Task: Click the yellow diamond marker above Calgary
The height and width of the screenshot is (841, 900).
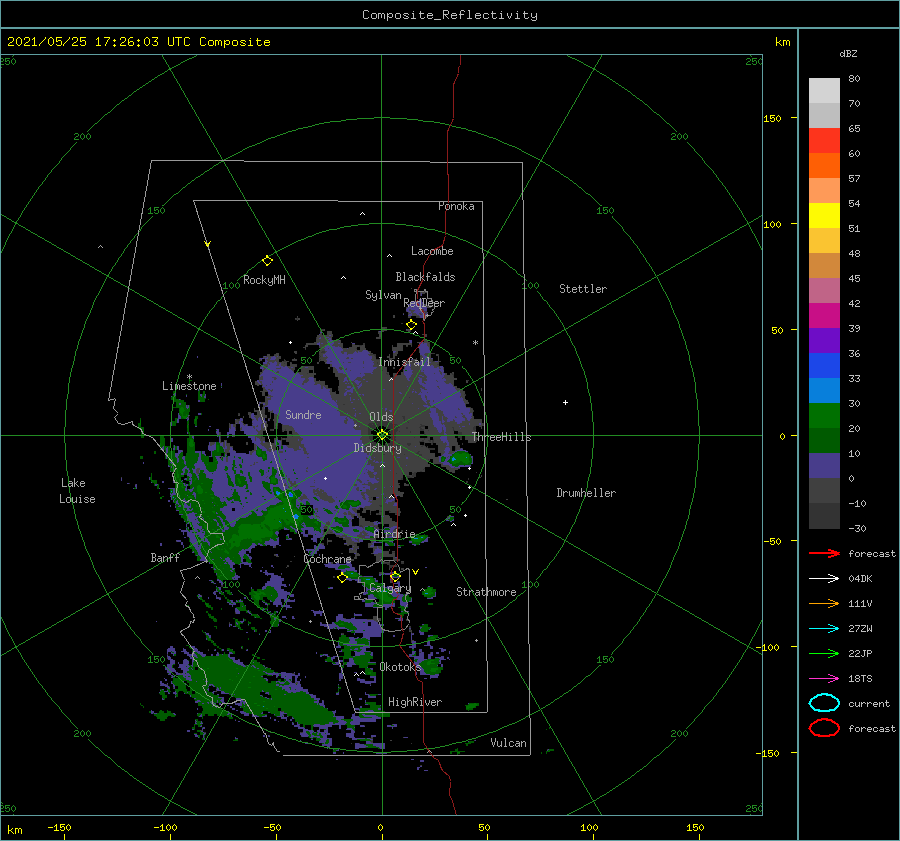Action: pyautogui.click(x=395, y=576)
